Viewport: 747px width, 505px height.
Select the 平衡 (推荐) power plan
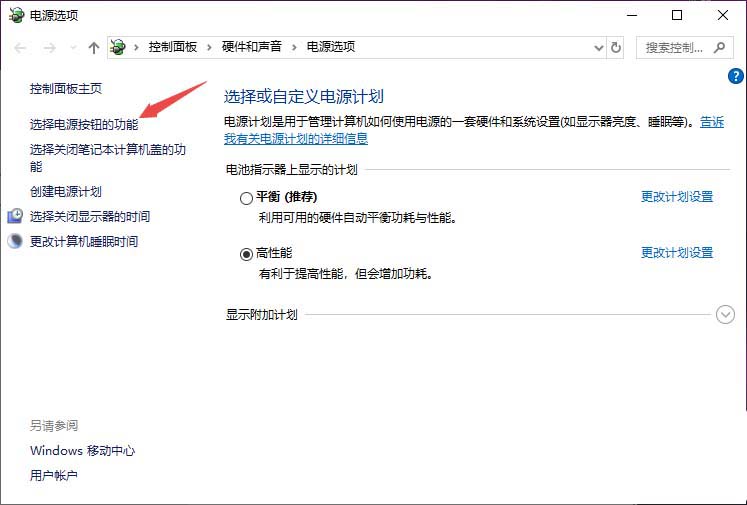tap(246, 198)
